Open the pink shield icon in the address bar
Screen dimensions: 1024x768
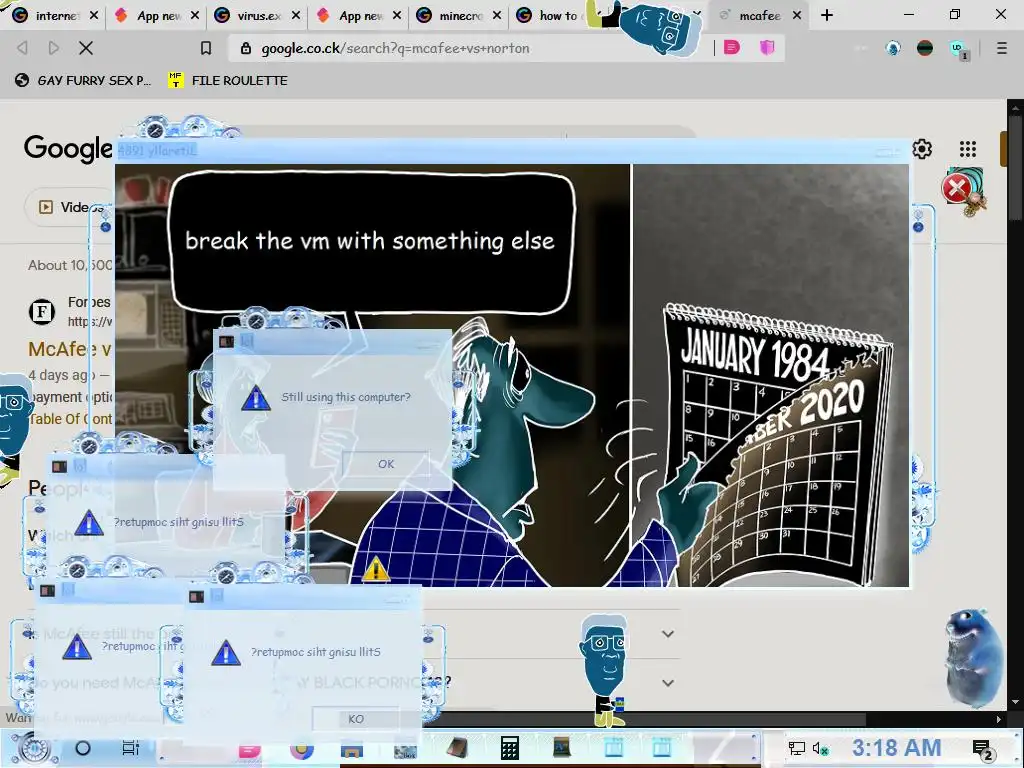(767, 47)
